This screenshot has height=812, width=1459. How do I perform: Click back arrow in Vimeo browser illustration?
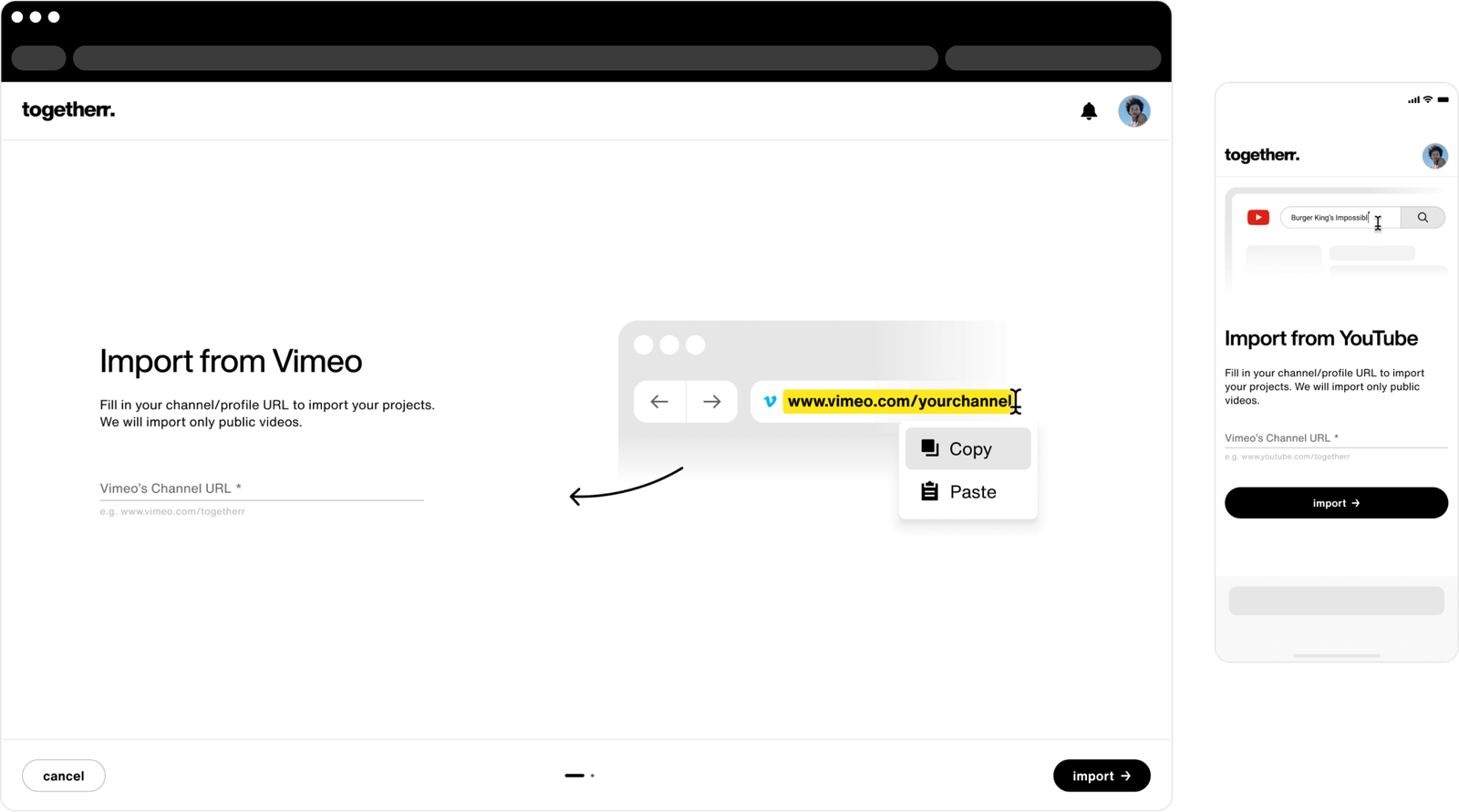click(659, 401)
